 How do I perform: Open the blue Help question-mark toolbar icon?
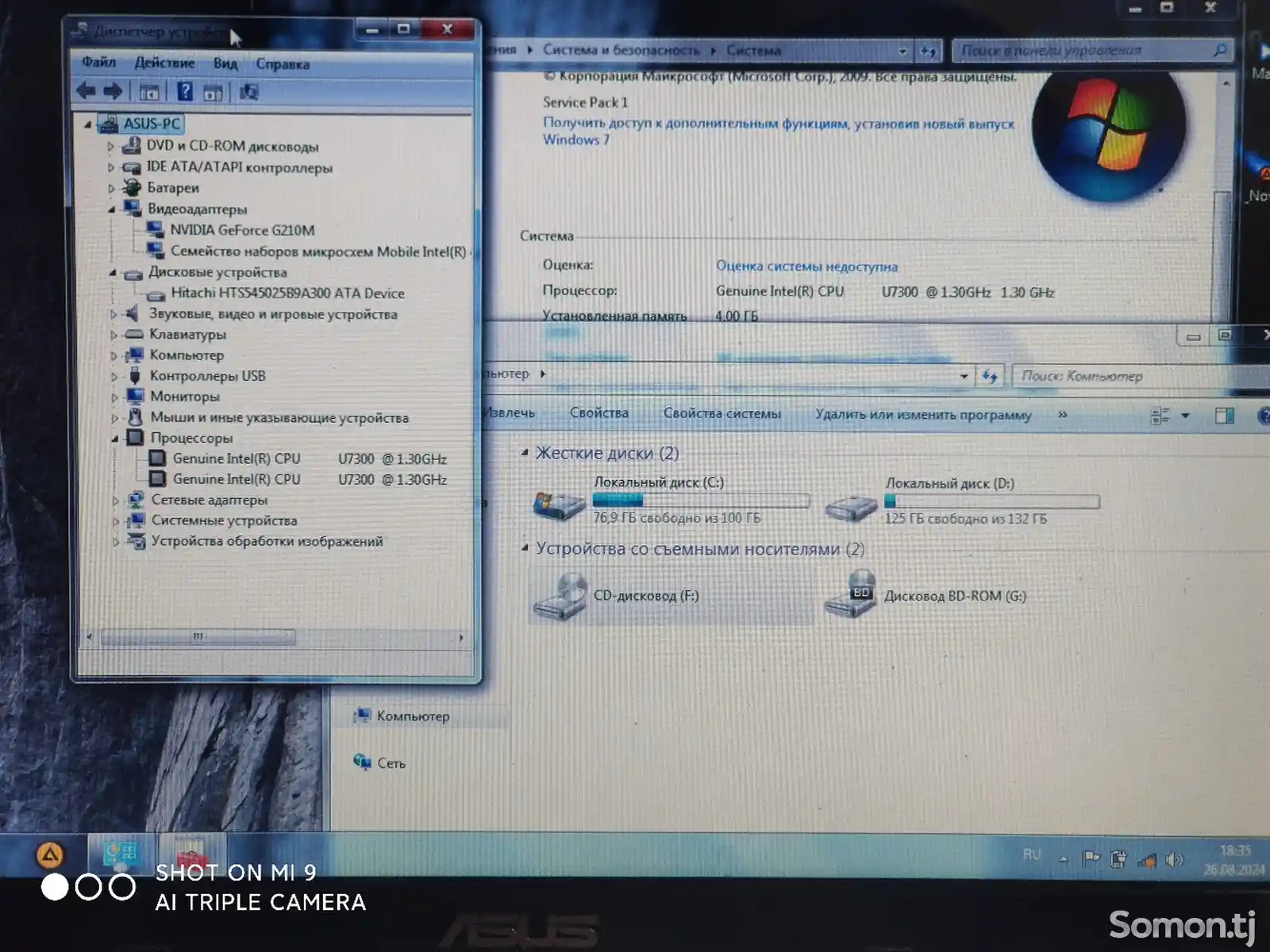pyautogui.click(x=184, y=92)
